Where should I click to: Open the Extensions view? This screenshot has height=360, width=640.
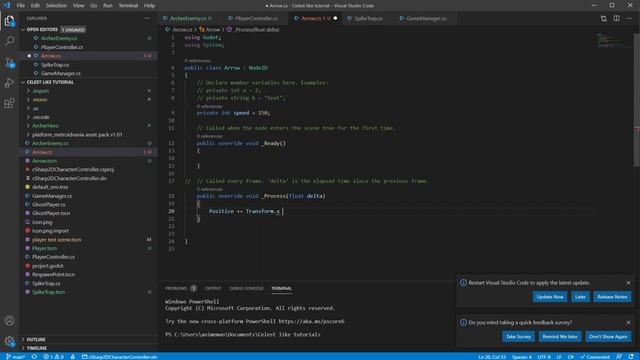point(9,103)
